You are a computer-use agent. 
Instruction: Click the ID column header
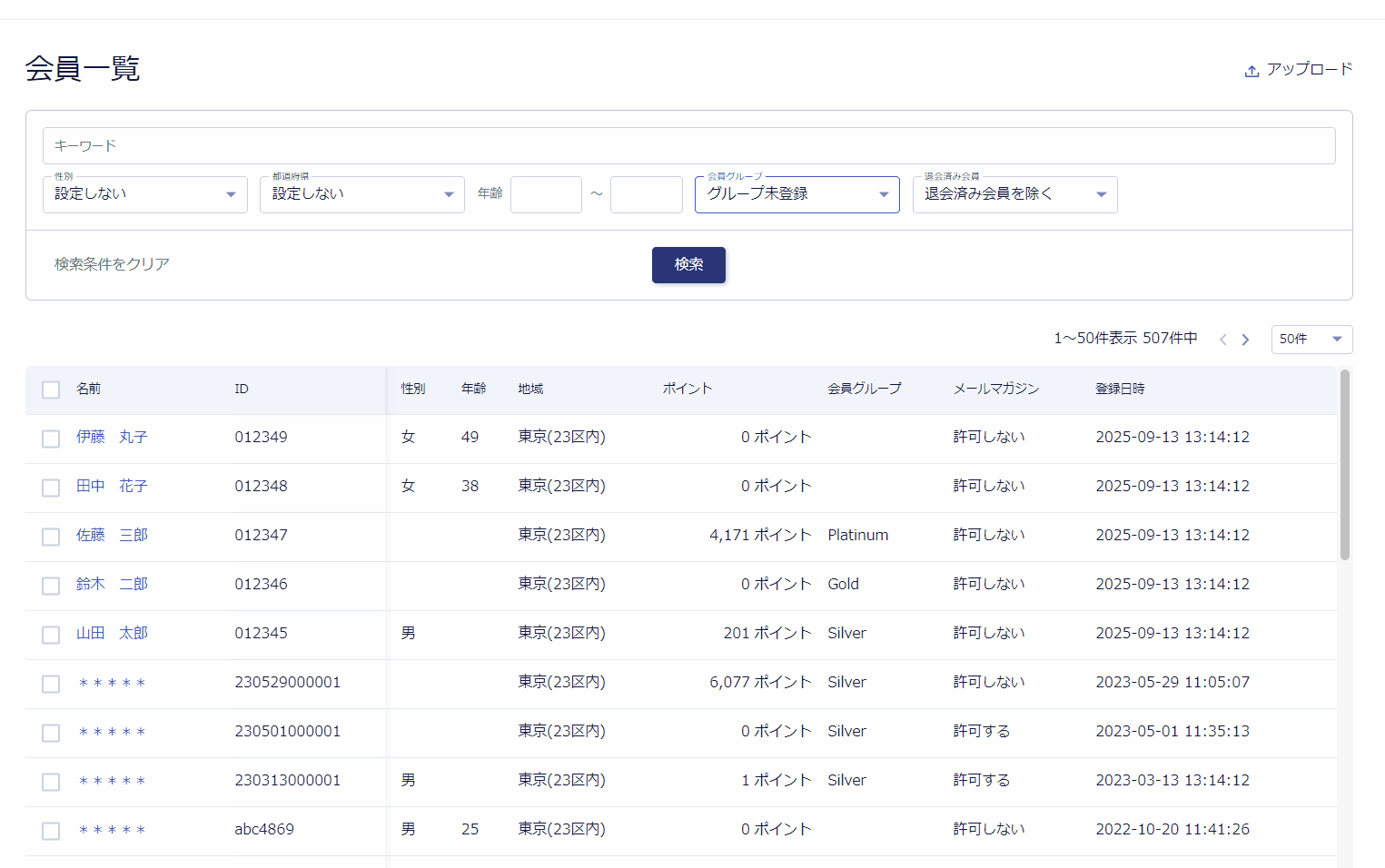[242, 389]
